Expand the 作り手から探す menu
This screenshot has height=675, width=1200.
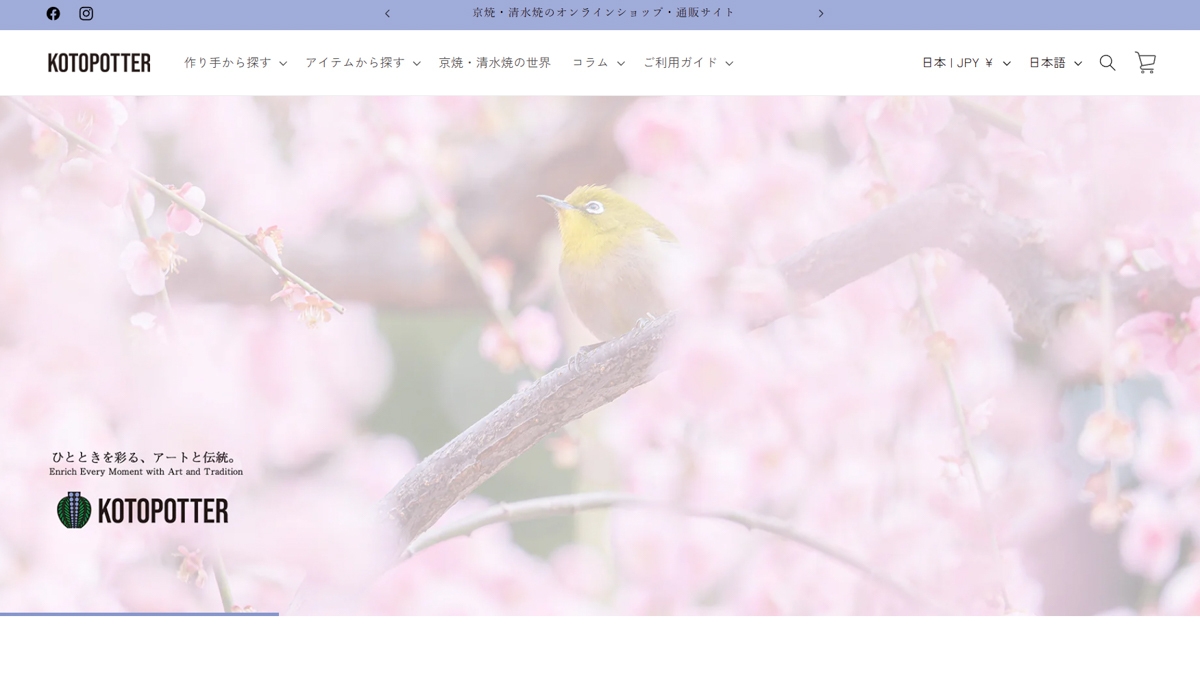[235, 62]
